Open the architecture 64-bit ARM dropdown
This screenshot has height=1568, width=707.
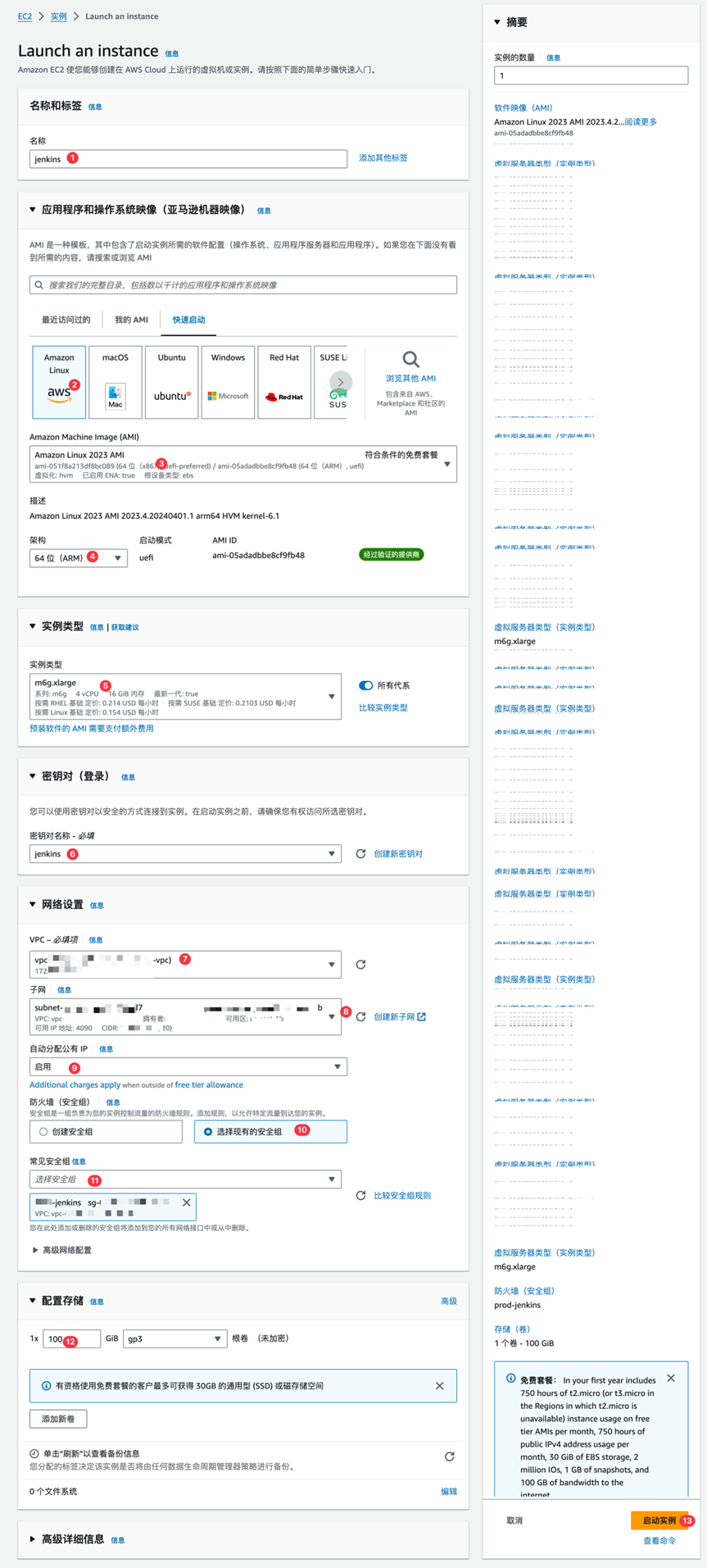coord(78,558)
